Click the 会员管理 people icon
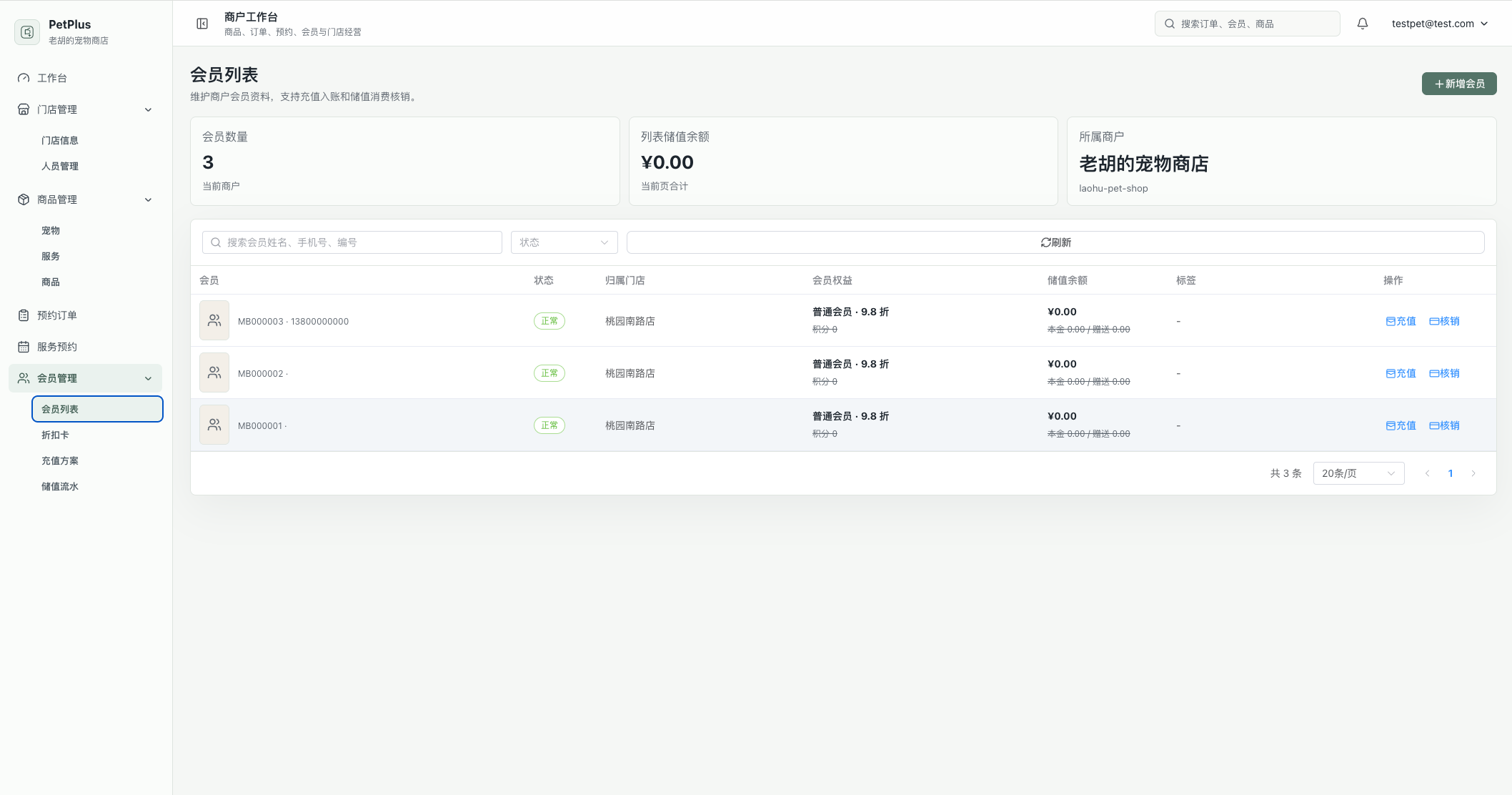The height and width of the screenshot is (795, 1512). pos(24,378)
